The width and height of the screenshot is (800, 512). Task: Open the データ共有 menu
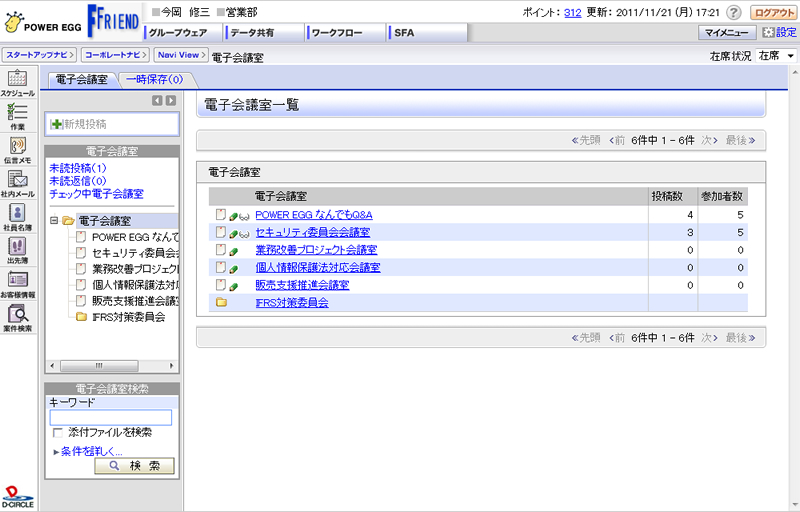click(x=264, y=33)
